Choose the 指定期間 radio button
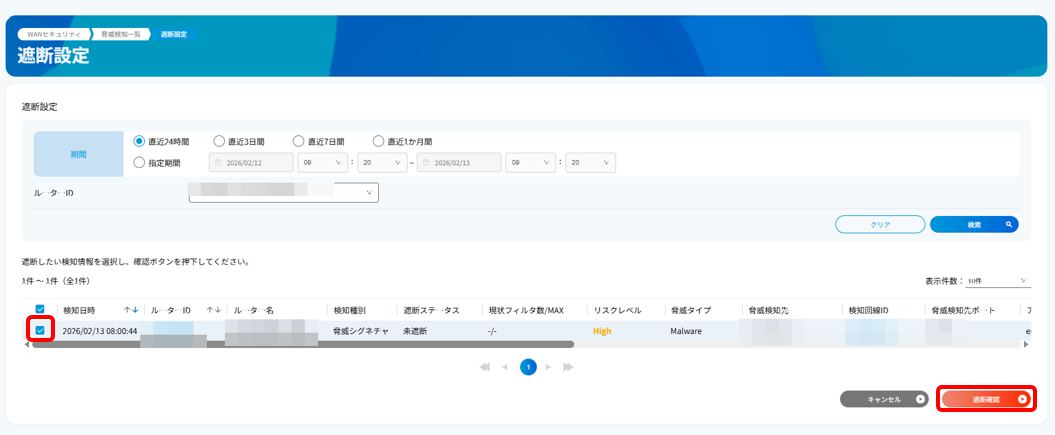Screen dimensions: 1055x435 coord(140,163)
